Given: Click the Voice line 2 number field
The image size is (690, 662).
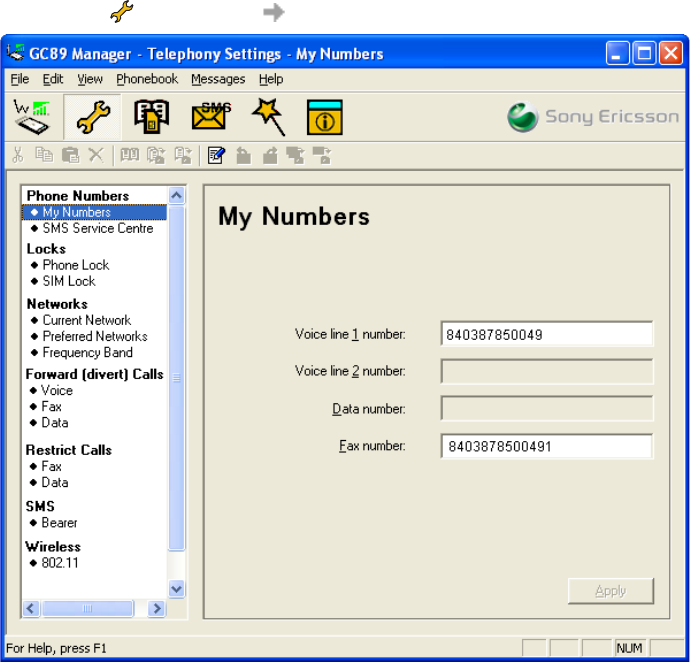Looking at the screenshot, I should tap(547, 371).
